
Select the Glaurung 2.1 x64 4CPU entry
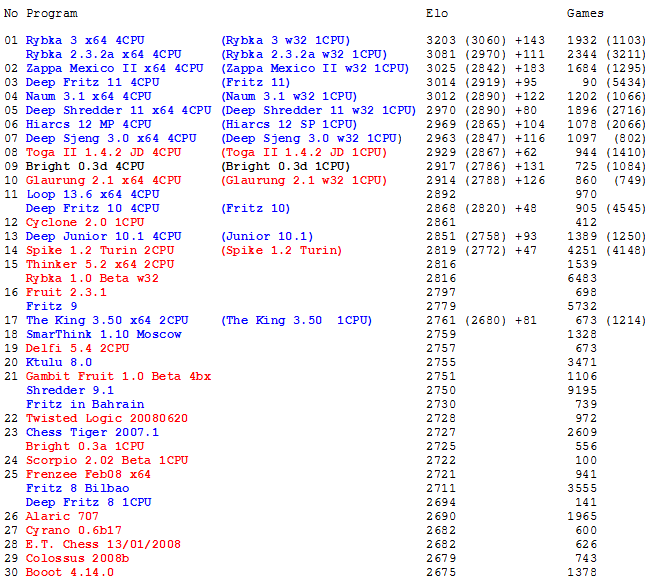[x=103, y=181]
